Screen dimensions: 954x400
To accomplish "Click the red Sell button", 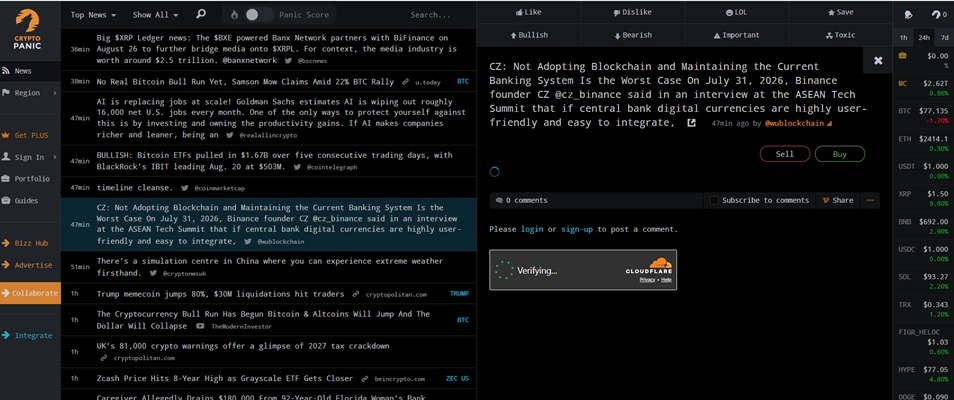I will pos(784,154).
